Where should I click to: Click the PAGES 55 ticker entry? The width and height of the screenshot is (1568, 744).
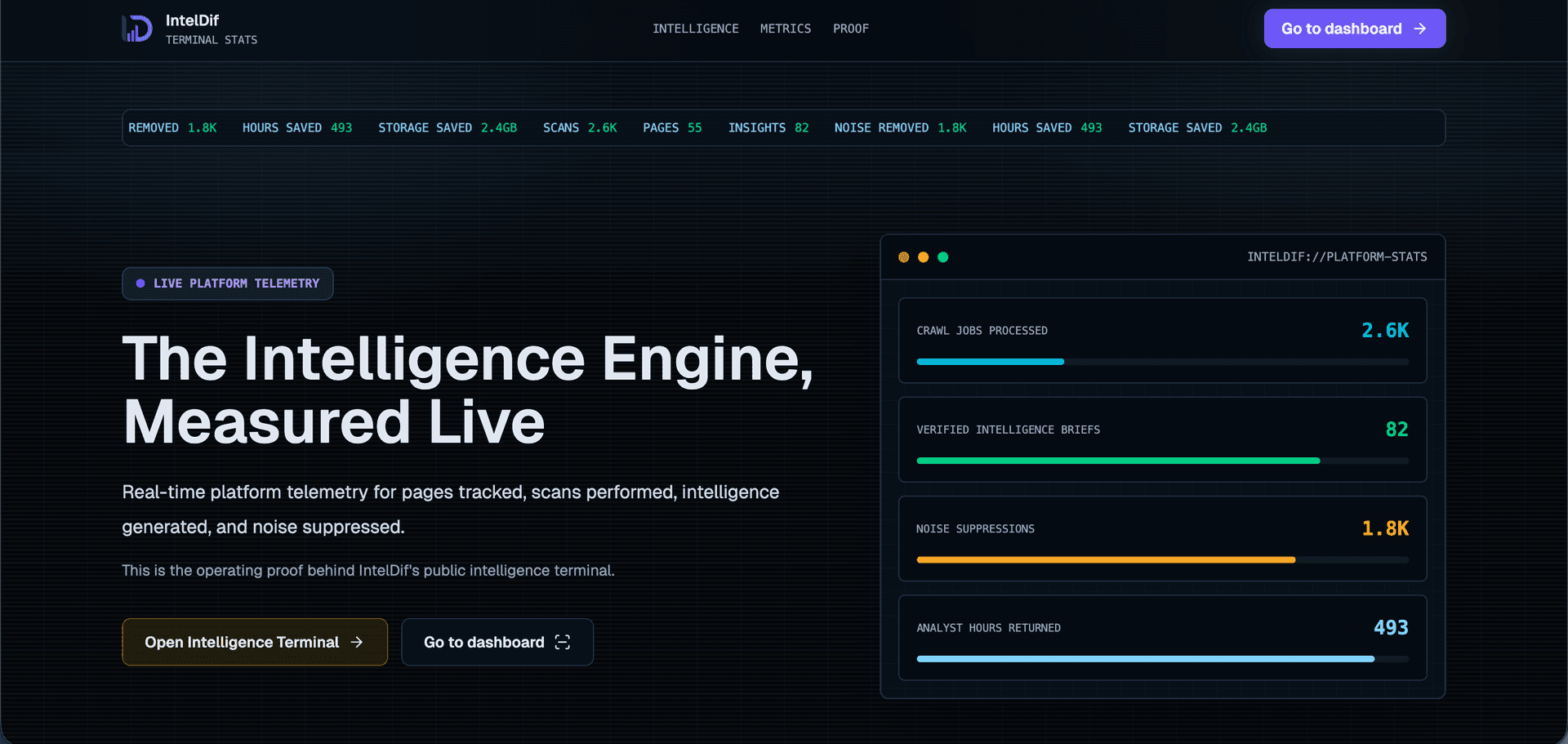(x=672, y=127)
